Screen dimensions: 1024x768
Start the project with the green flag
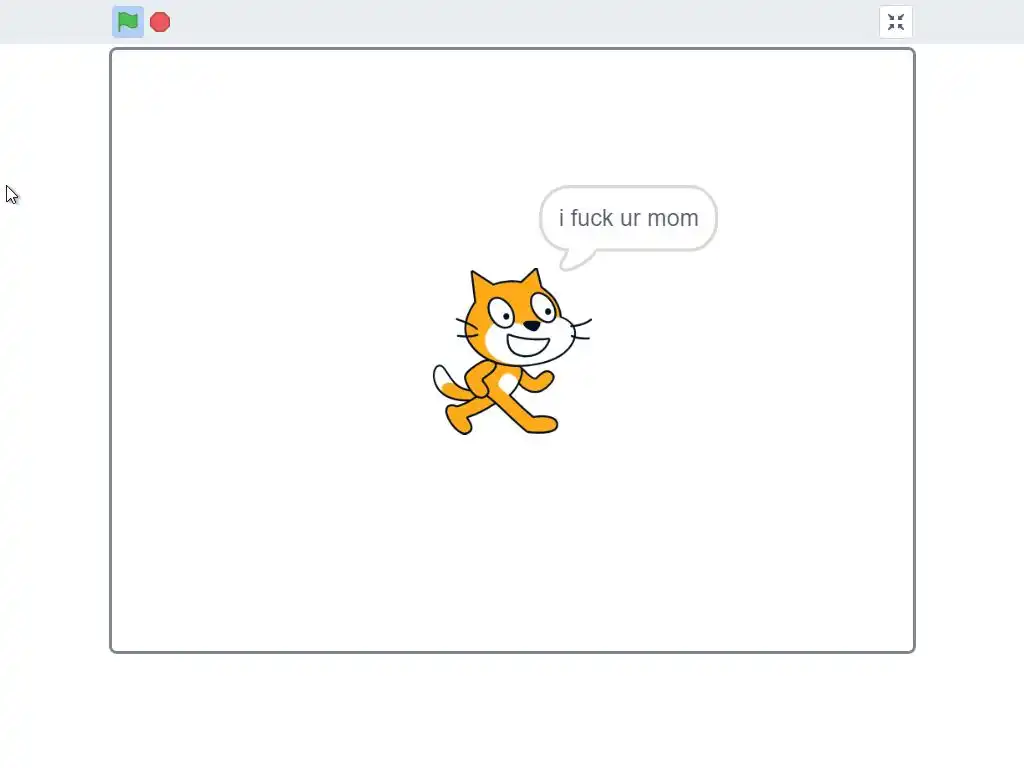[128, 22]
